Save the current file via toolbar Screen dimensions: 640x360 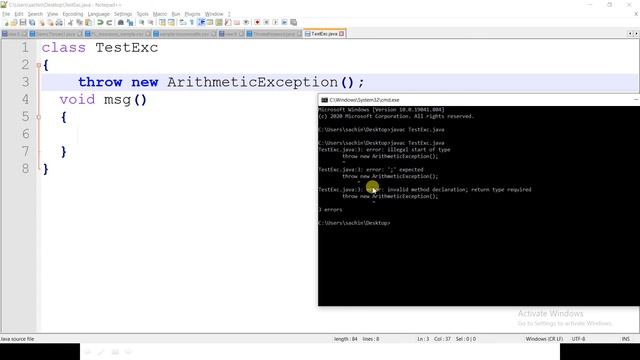coord(23,22)
